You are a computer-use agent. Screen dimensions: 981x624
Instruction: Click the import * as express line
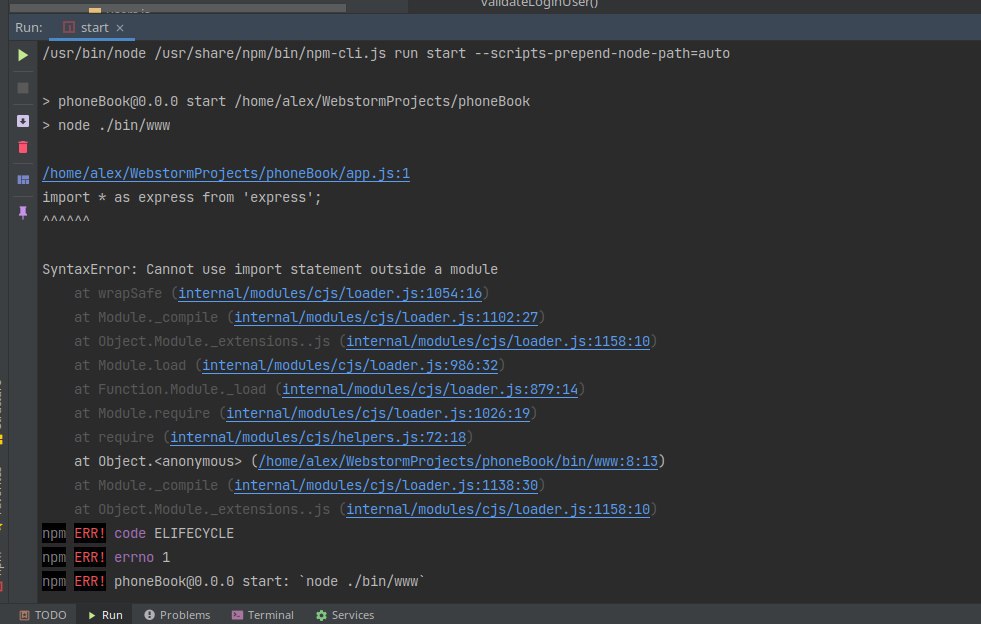[181, 198]
